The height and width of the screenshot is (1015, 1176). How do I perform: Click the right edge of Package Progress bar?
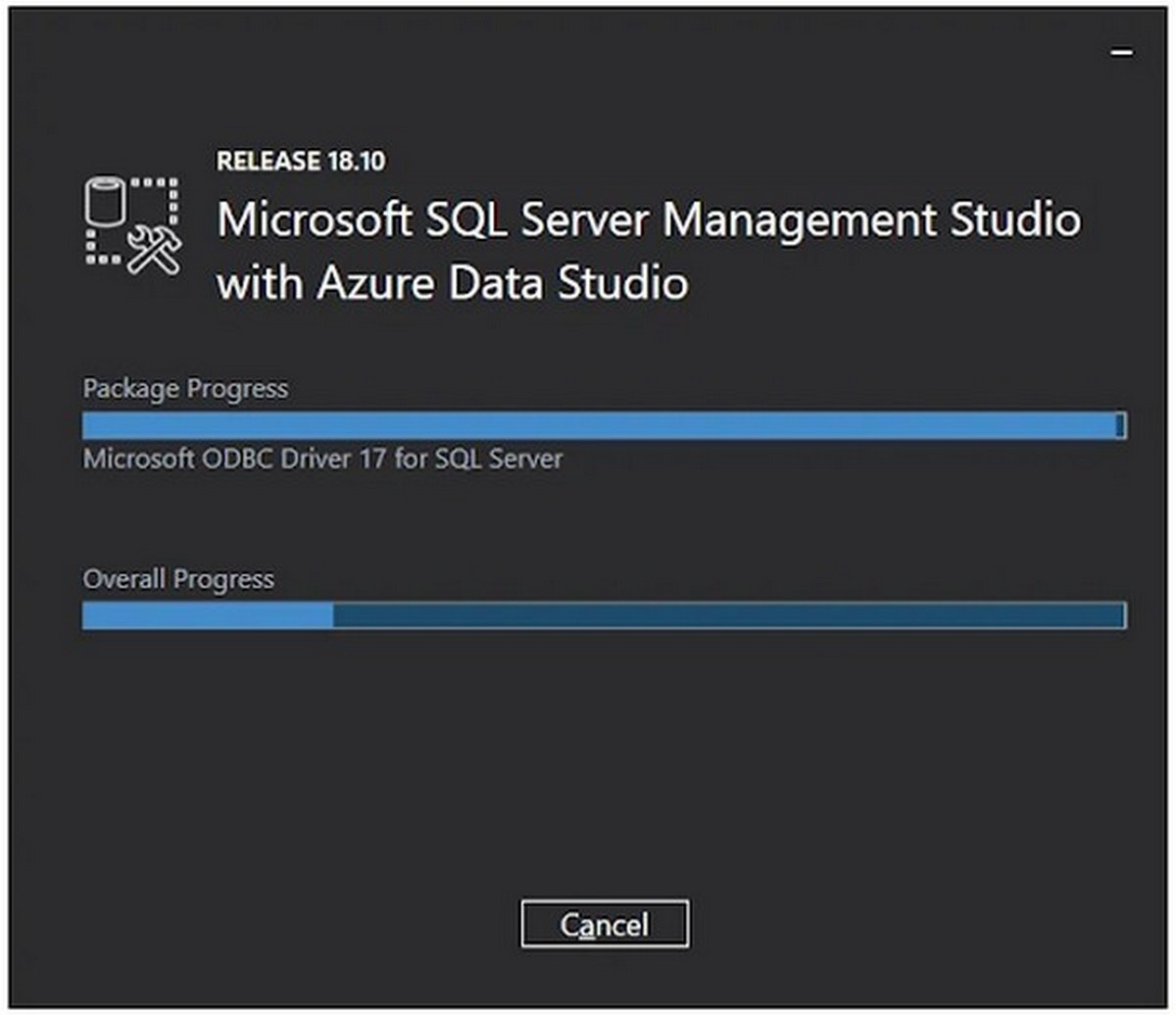click(x=1120, y=425)
